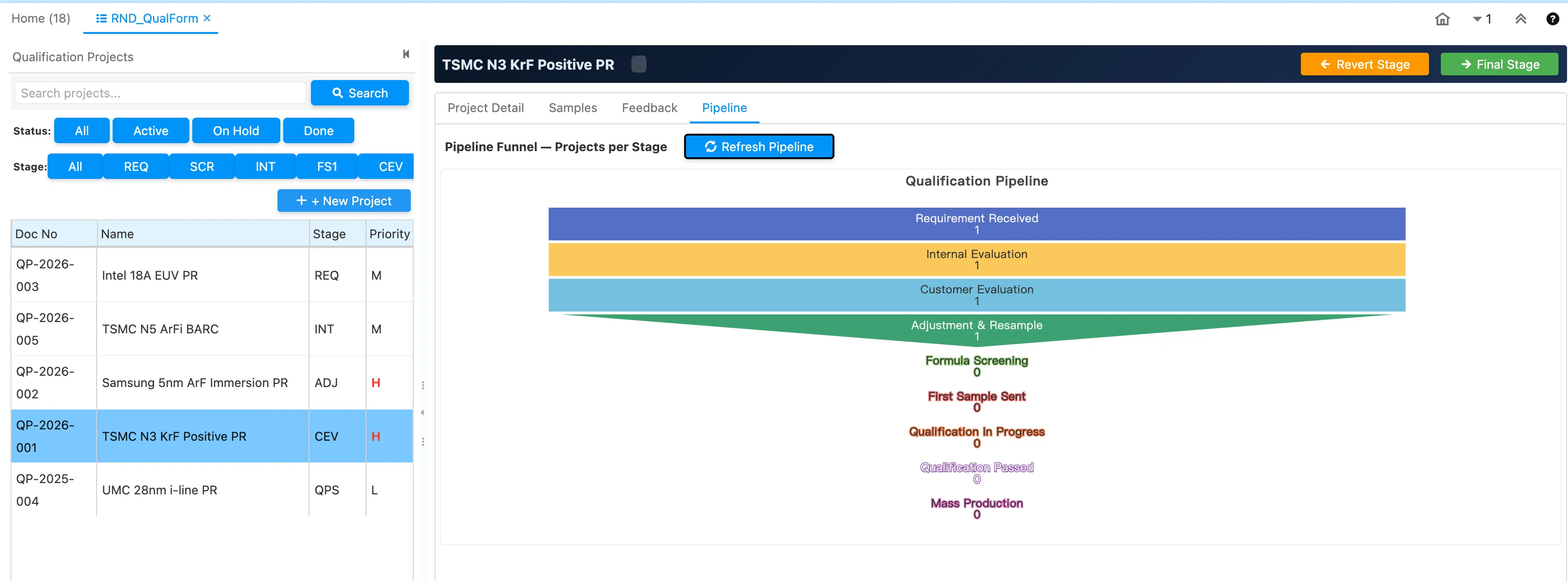1568x581 pixels.
Task: Click the home icon in top bar
Action: click(x=1442, y=19)
